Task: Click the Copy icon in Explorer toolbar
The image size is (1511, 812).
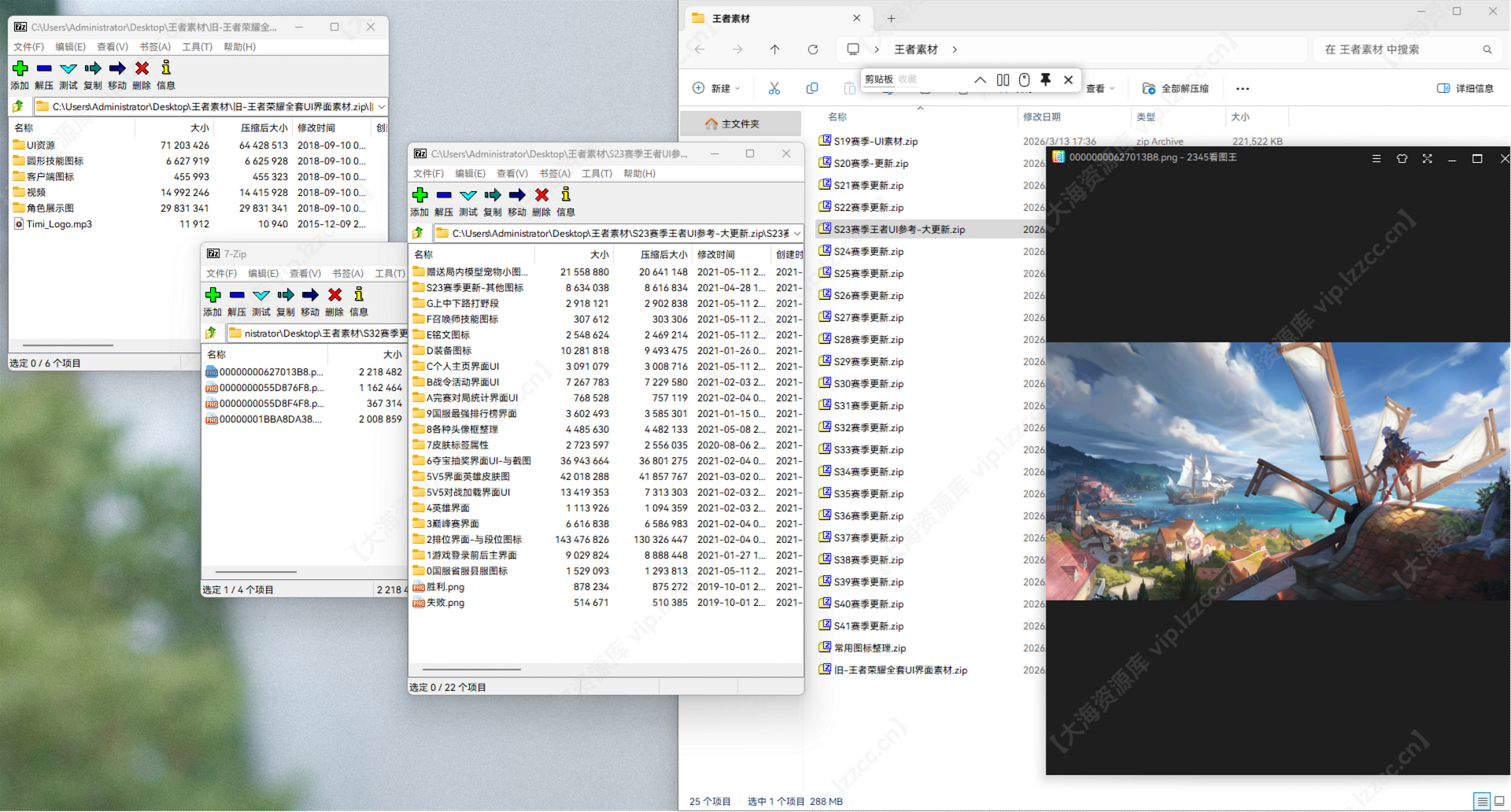Action: pos(812,88)
